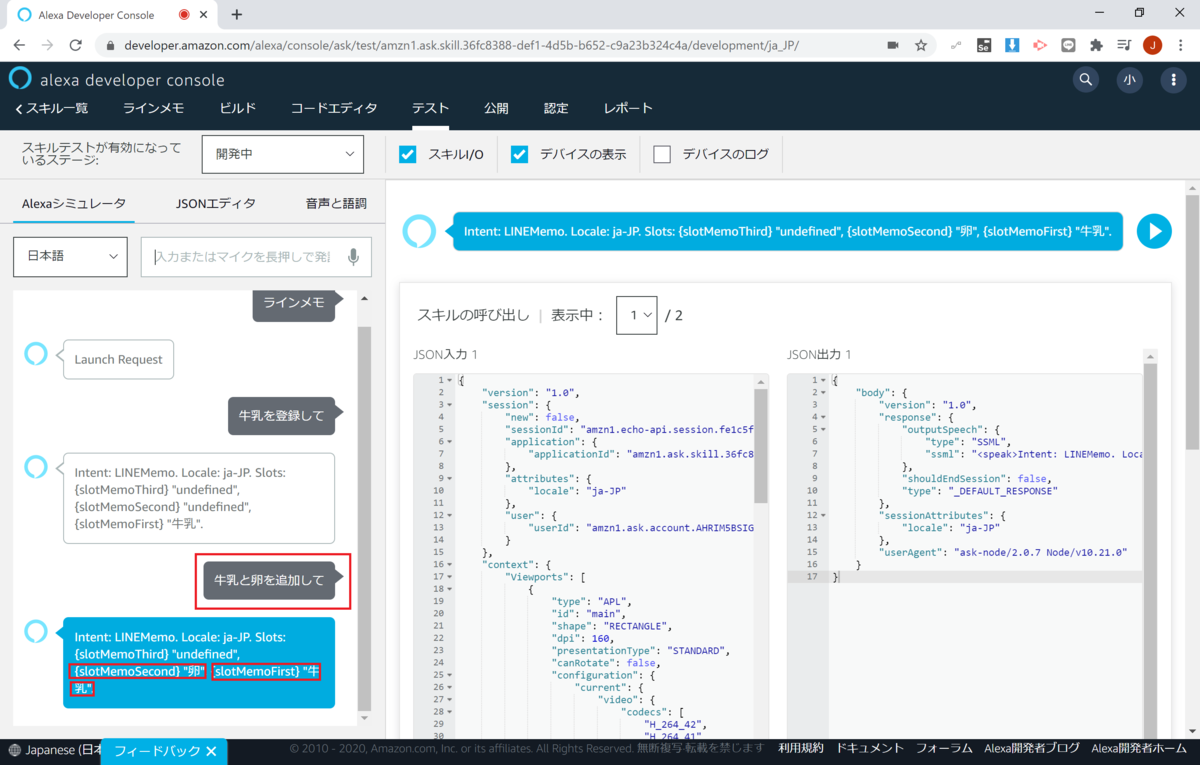Open the 公開 tab
The height and width of the screenshot is (765, 1200).
point(496,108)
